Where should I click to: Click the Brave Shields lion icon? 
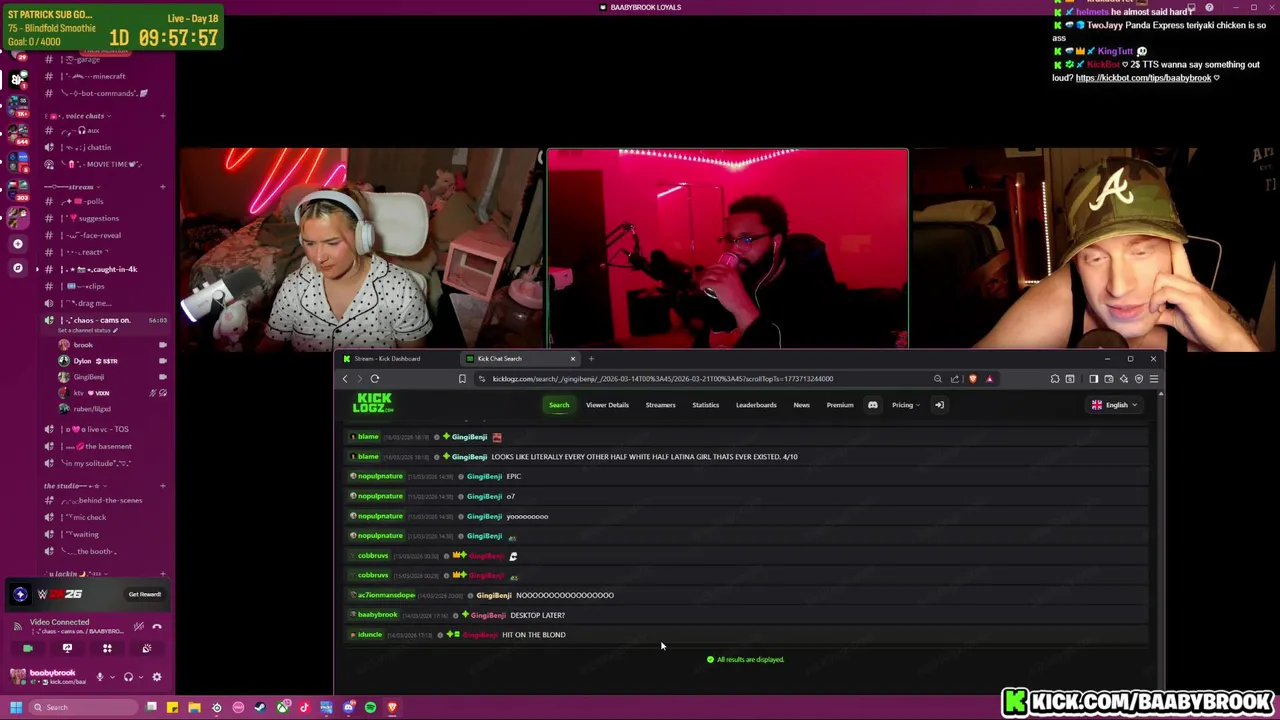click(x=972, y=379)
